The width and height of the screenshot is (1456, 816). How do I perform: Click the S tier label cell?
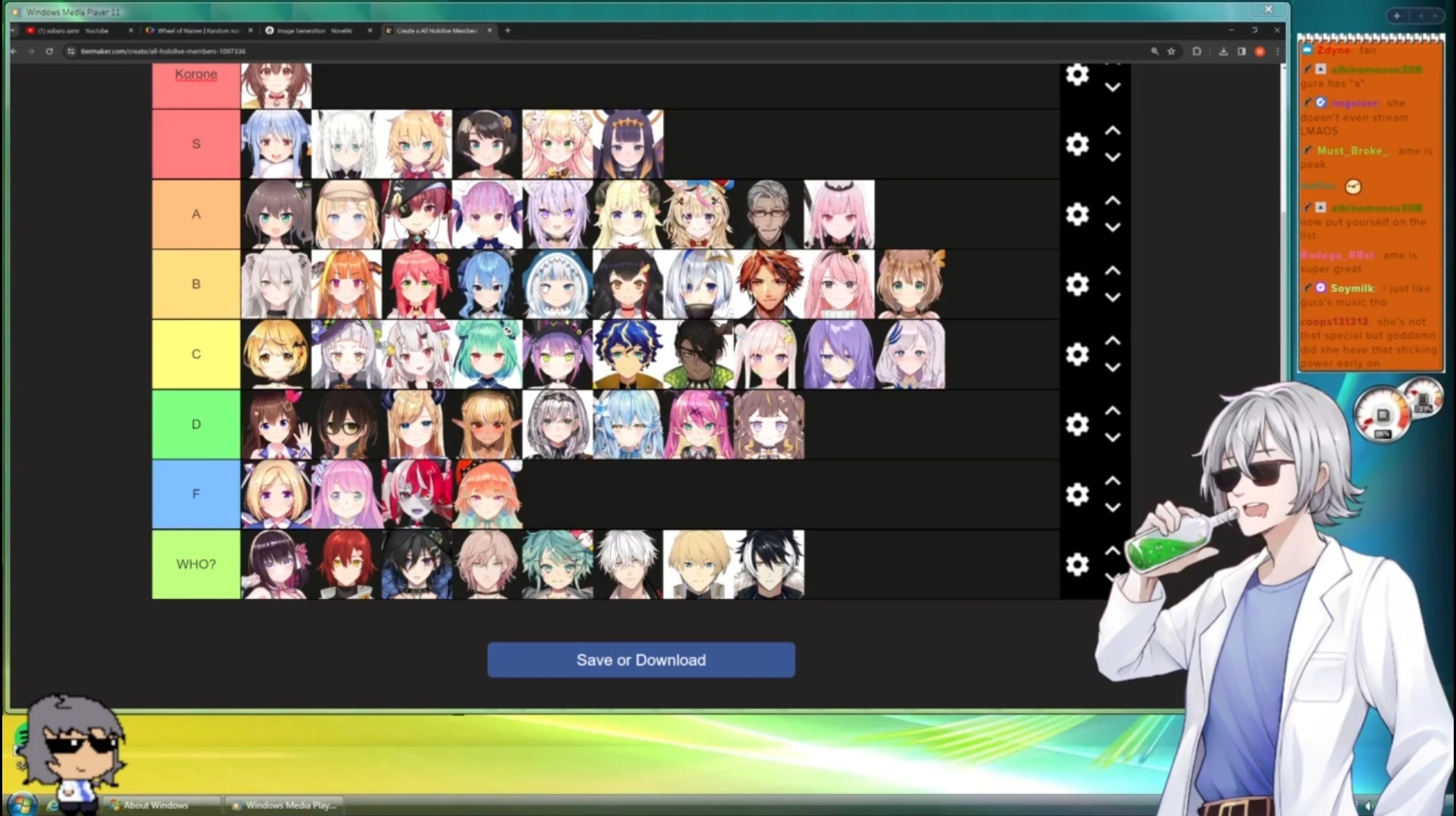[x=196, y=144]
